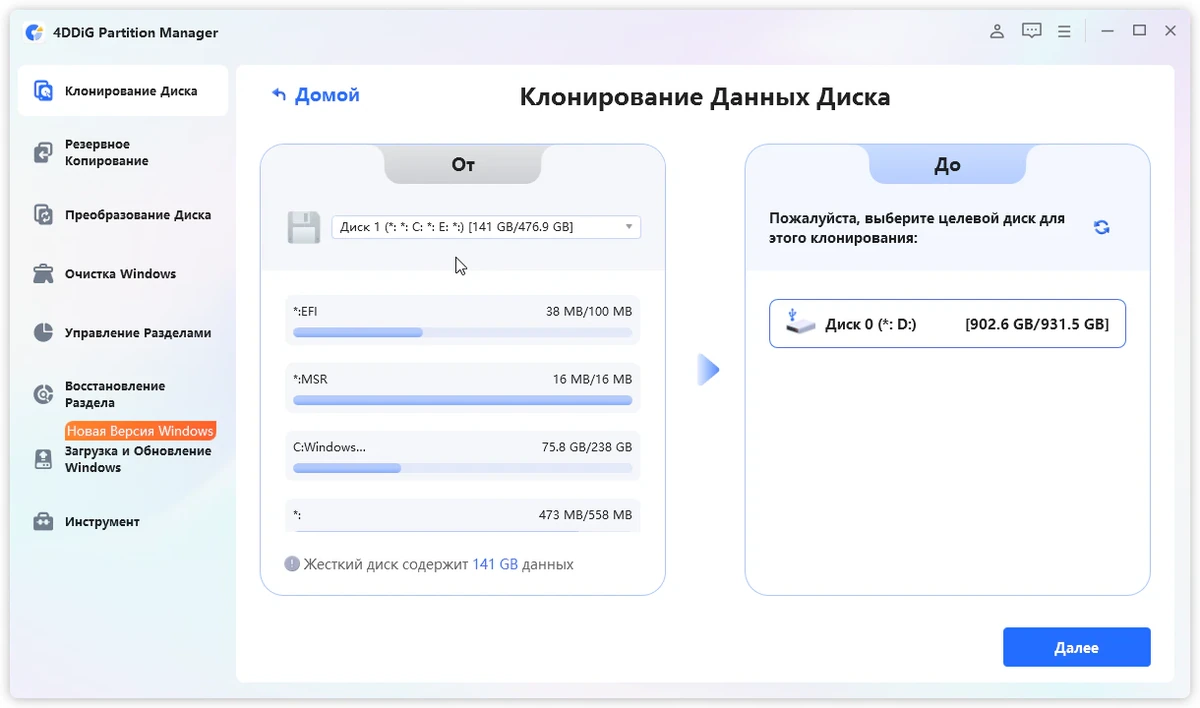Viewport: 1200px width, 708px height.
Task: Click the C:Windows... partition label
Action: click(x=329, y=447)
